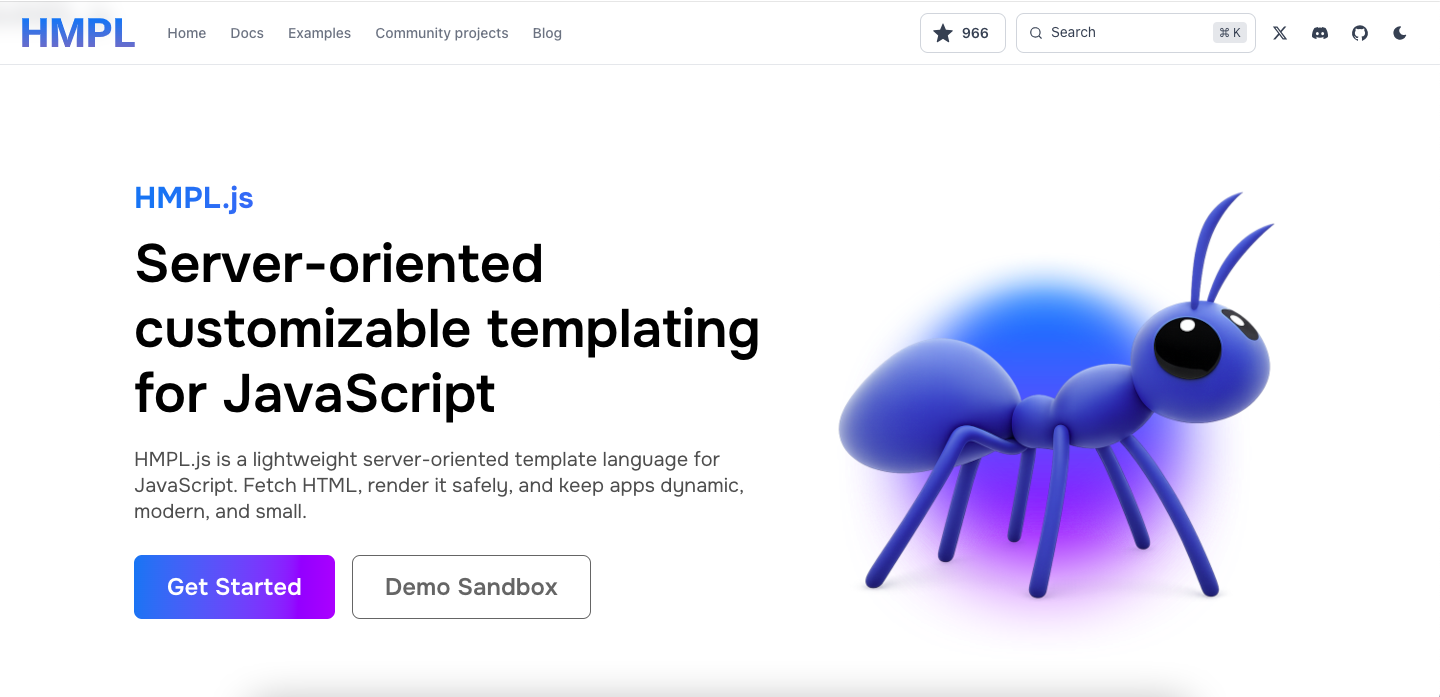The width and height of the screenshot is (1440, 697).
Task: Open the Demo Sandbox button
Action: tap(471, 587)
